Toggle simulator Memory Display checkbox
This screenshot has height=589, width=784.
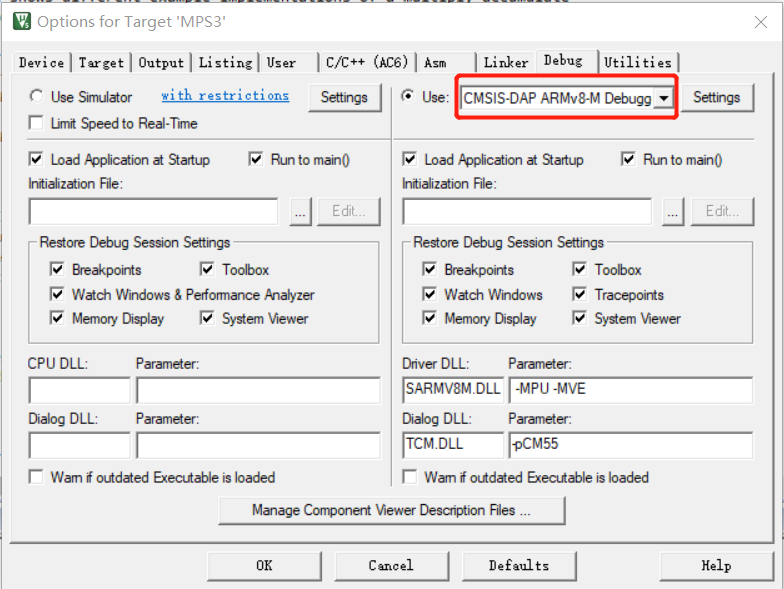(x=57, y=318)
